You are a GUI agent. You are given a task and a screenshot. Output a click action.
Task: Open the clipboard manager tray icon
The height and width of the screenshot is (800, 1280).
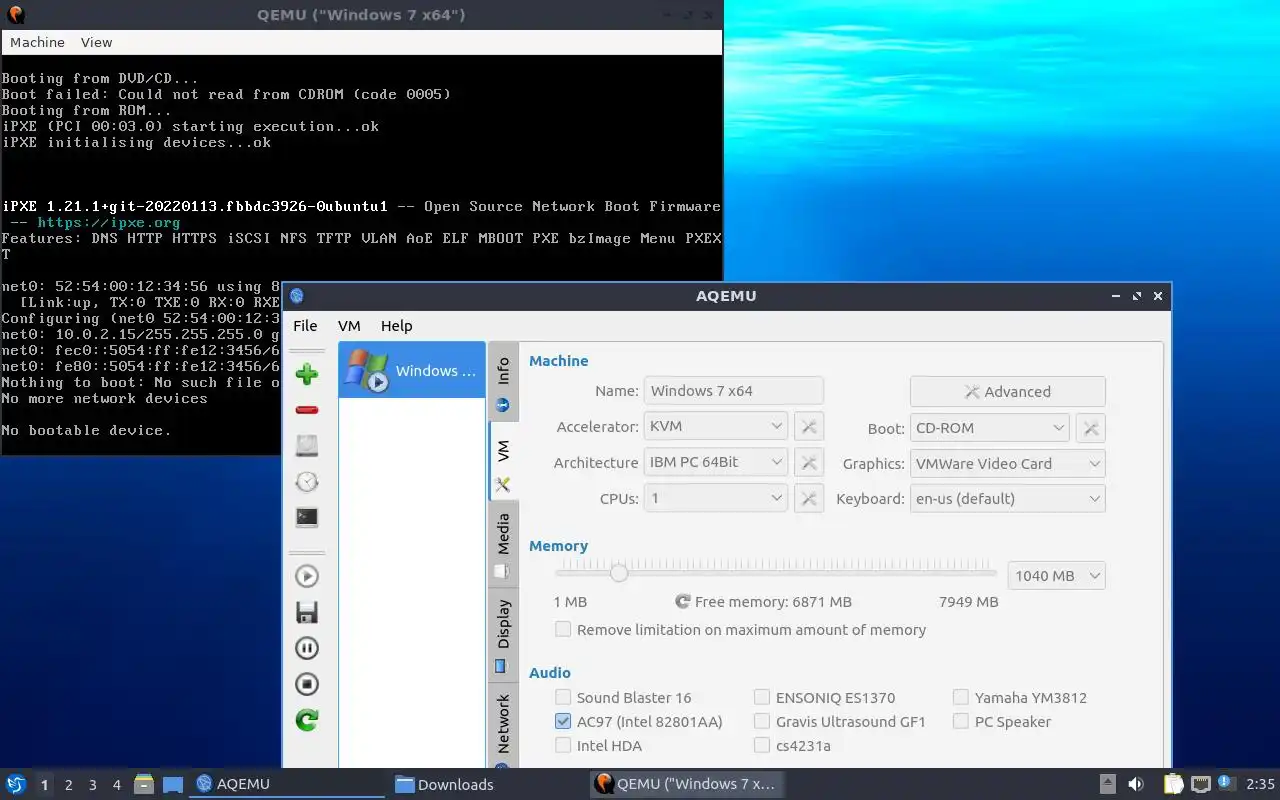tap(1173, 784)
